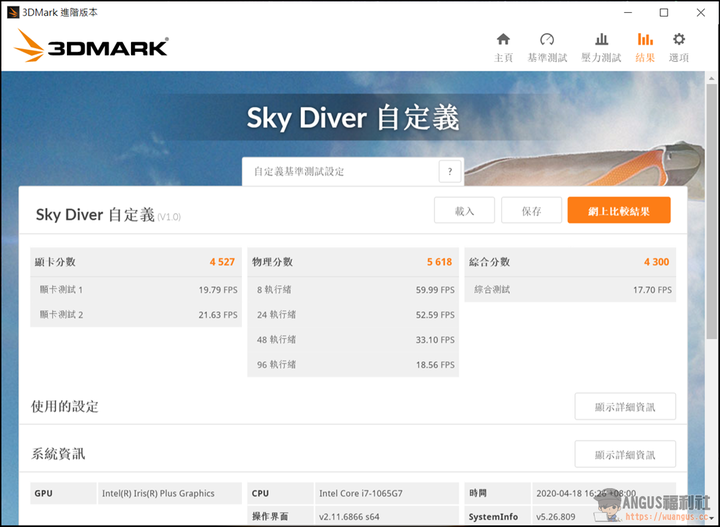This screenshot has height=527, width=720.
Task: Maximize the 3DMark window
Action: click(x=664, y=12)
